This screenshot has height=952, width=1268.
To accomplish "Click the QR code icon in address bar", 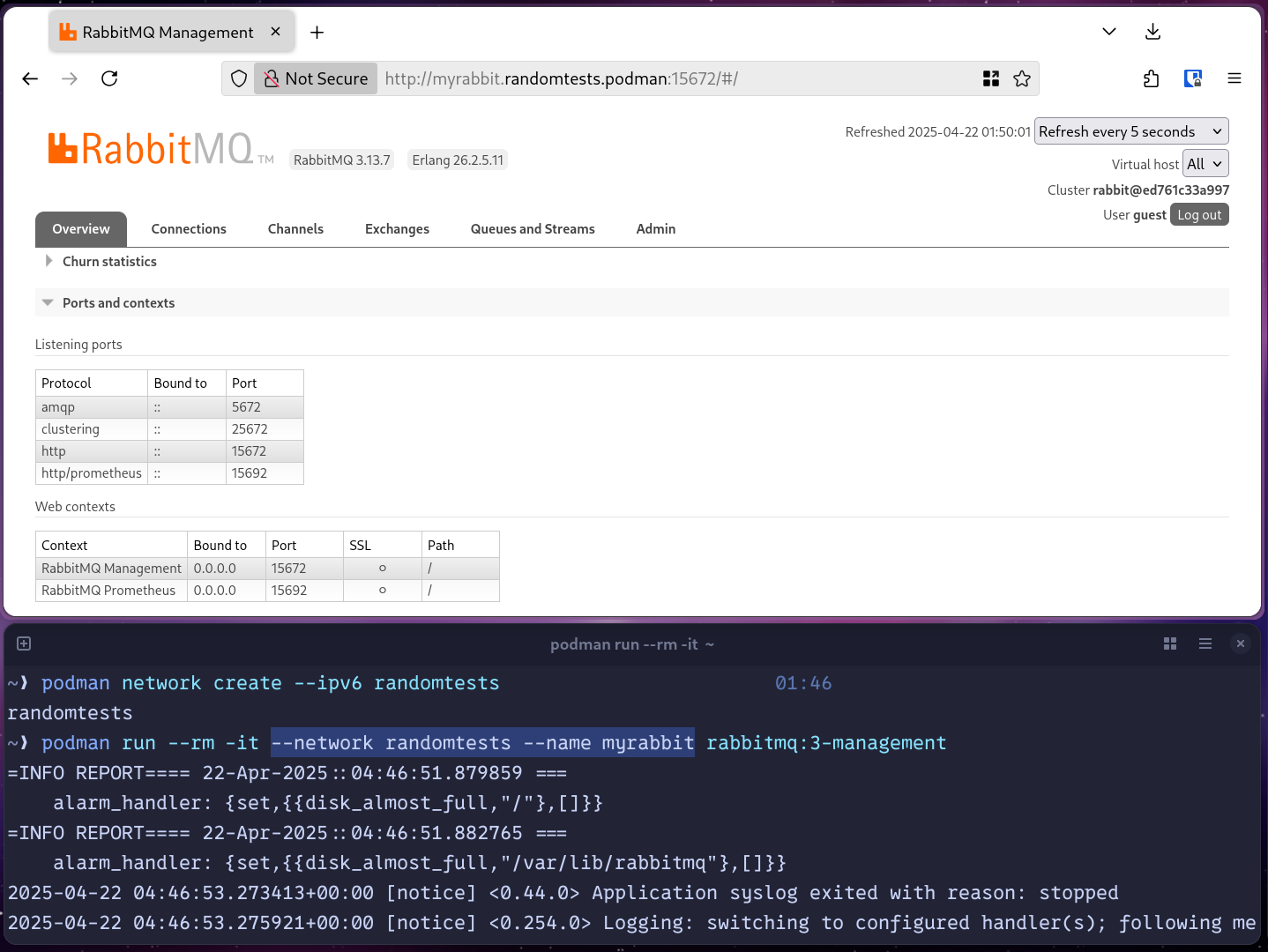I will pyautogui.click(x=991, y=78).
